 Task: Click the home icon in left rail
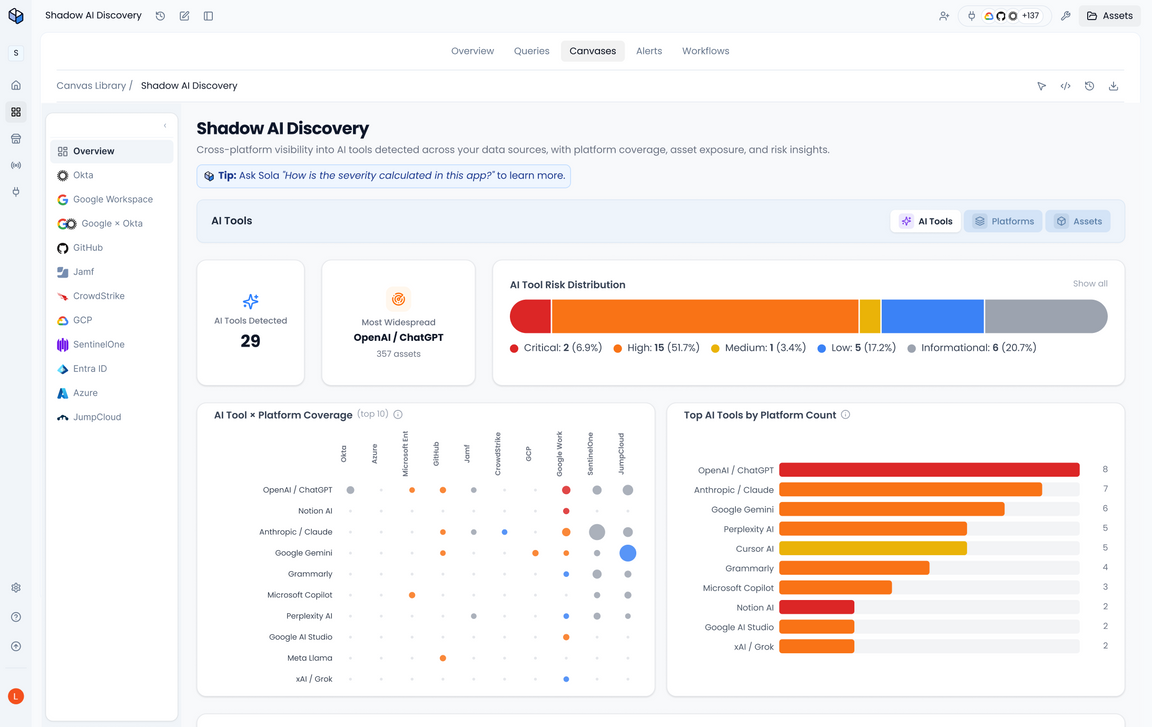[15, 85]
